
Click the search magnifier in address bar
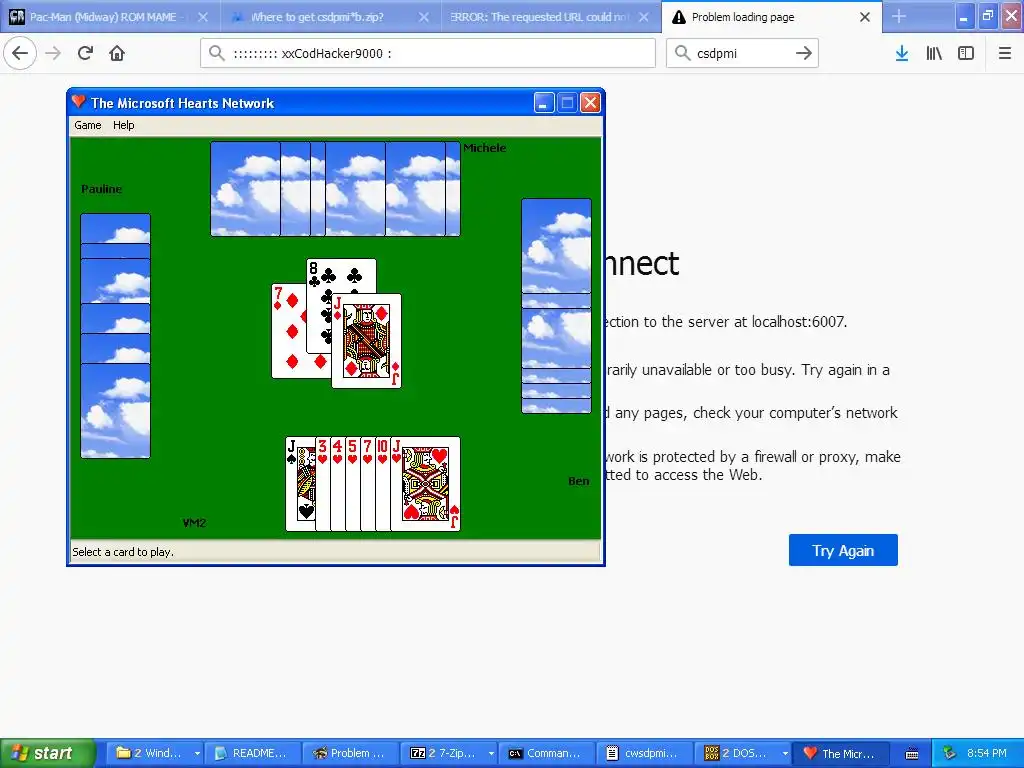(217, 53)
